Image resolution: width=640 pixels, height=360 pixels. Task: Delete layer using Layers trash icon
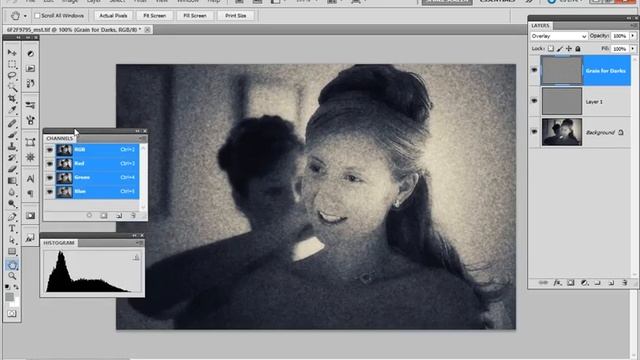[x=624, y=282]
